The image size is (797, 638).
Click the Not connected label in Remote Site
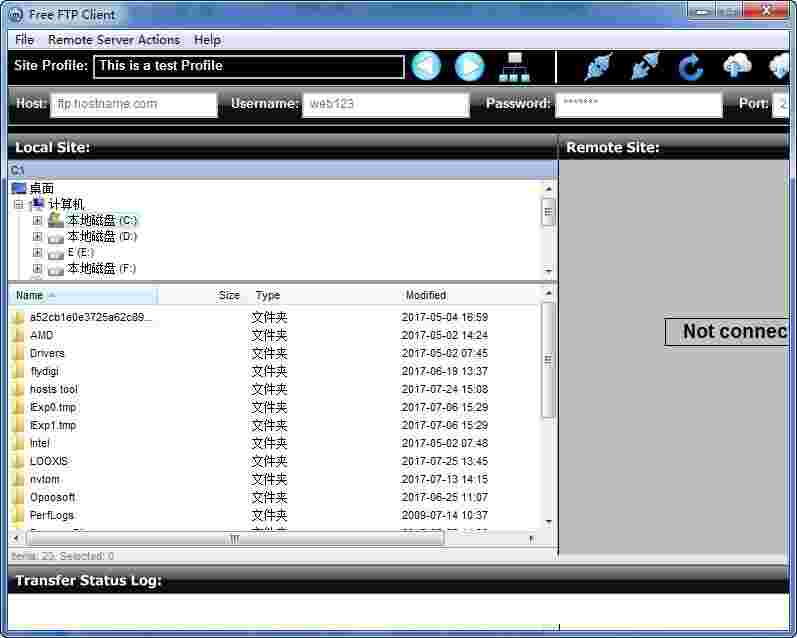pos(727,332)
